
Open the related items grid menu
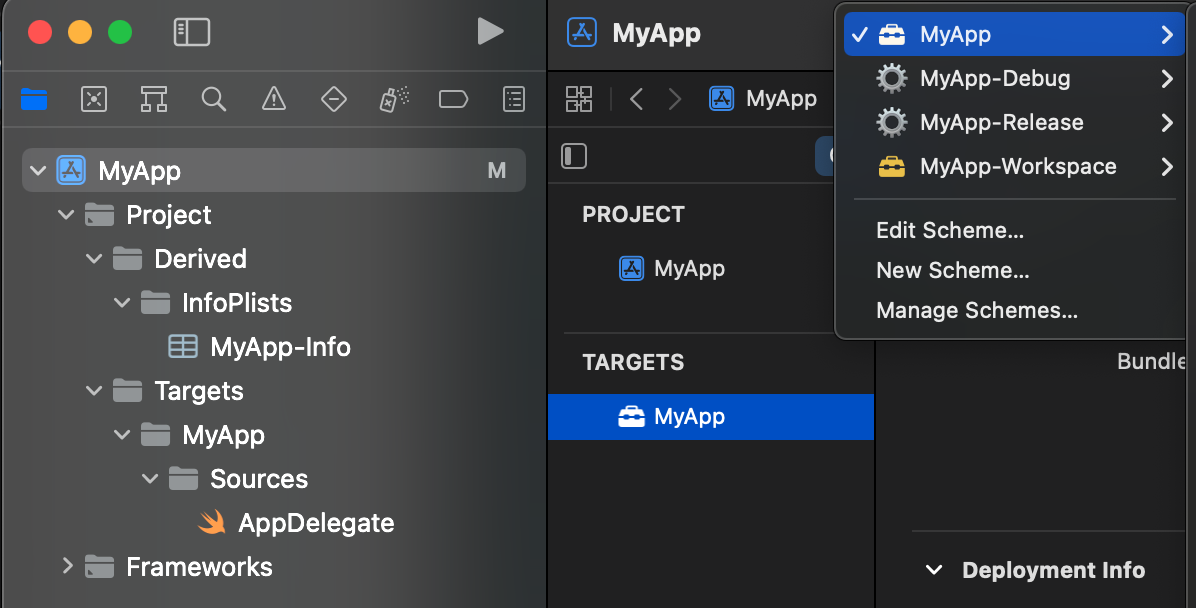(579, 98)
